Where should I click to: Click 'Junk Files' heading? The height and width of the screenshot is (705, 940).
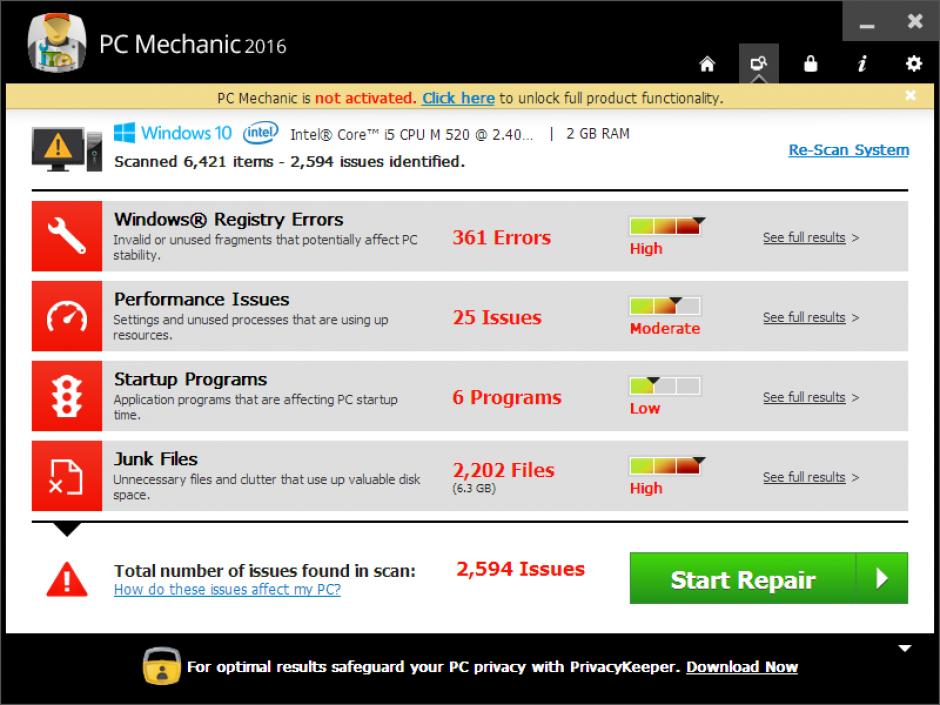[156, 459]
